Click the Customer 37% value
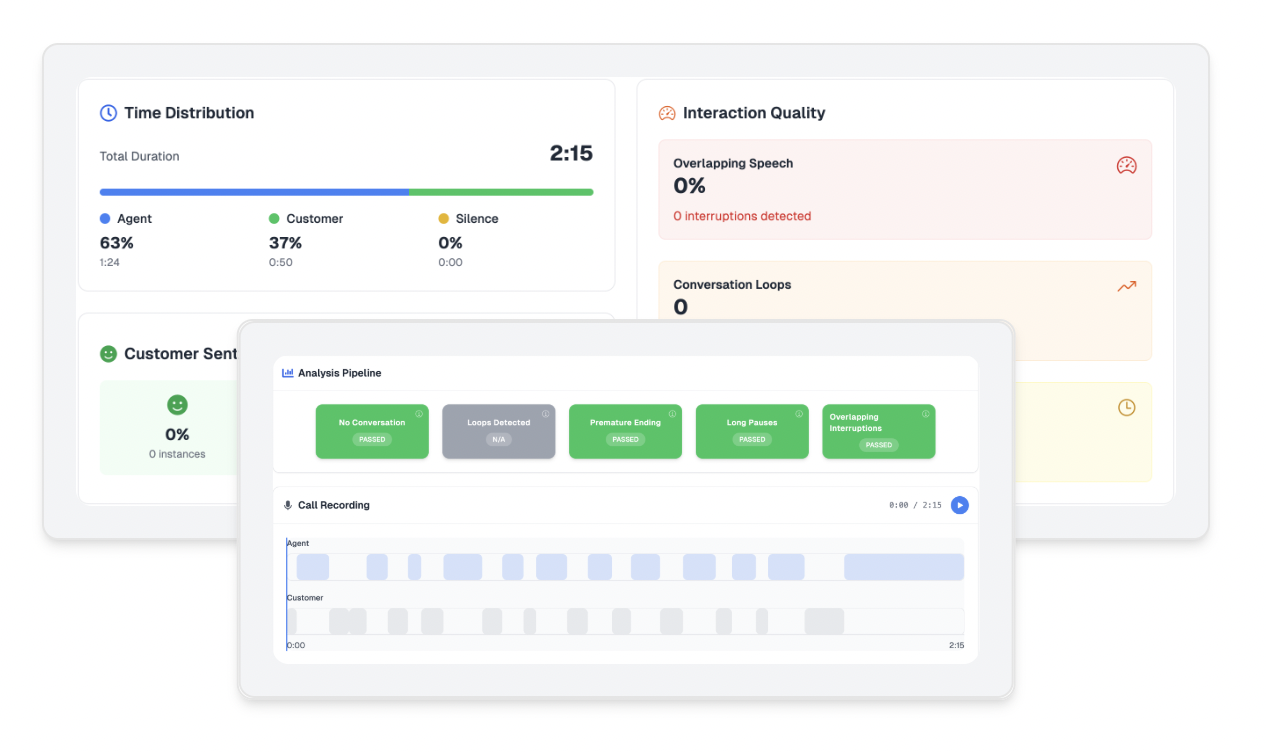 285,243
